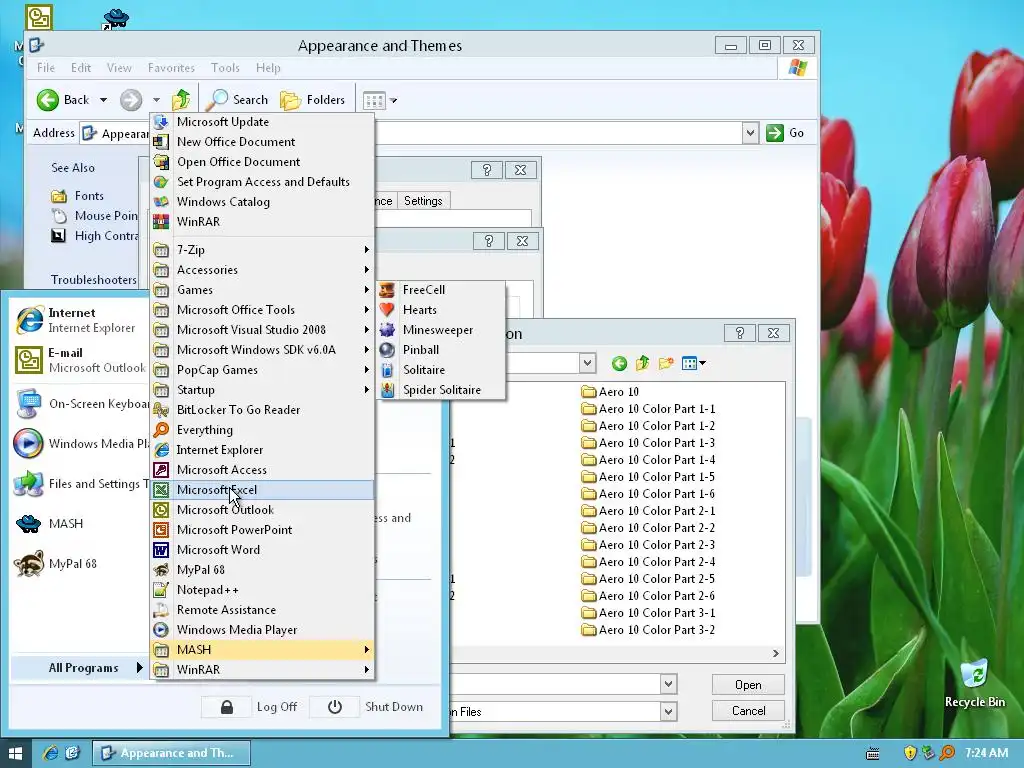Select folder Aero 10 Color Part 2-3
1024x768 pixels.
(648, 545)
